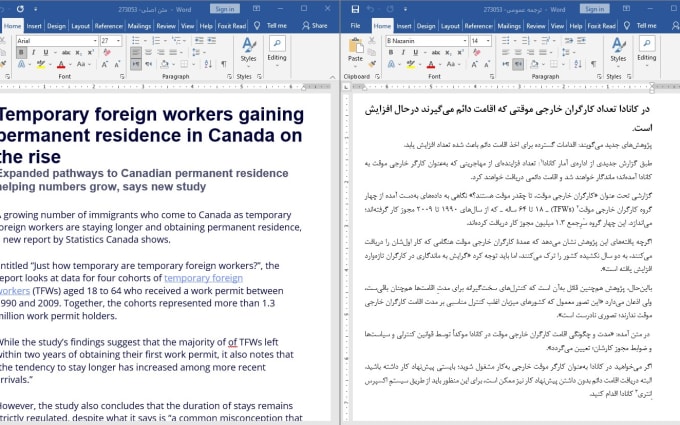Screen dimensions: 680x425
Task: Open Mailings tab in right Word window
Action: tap(509, 26)
